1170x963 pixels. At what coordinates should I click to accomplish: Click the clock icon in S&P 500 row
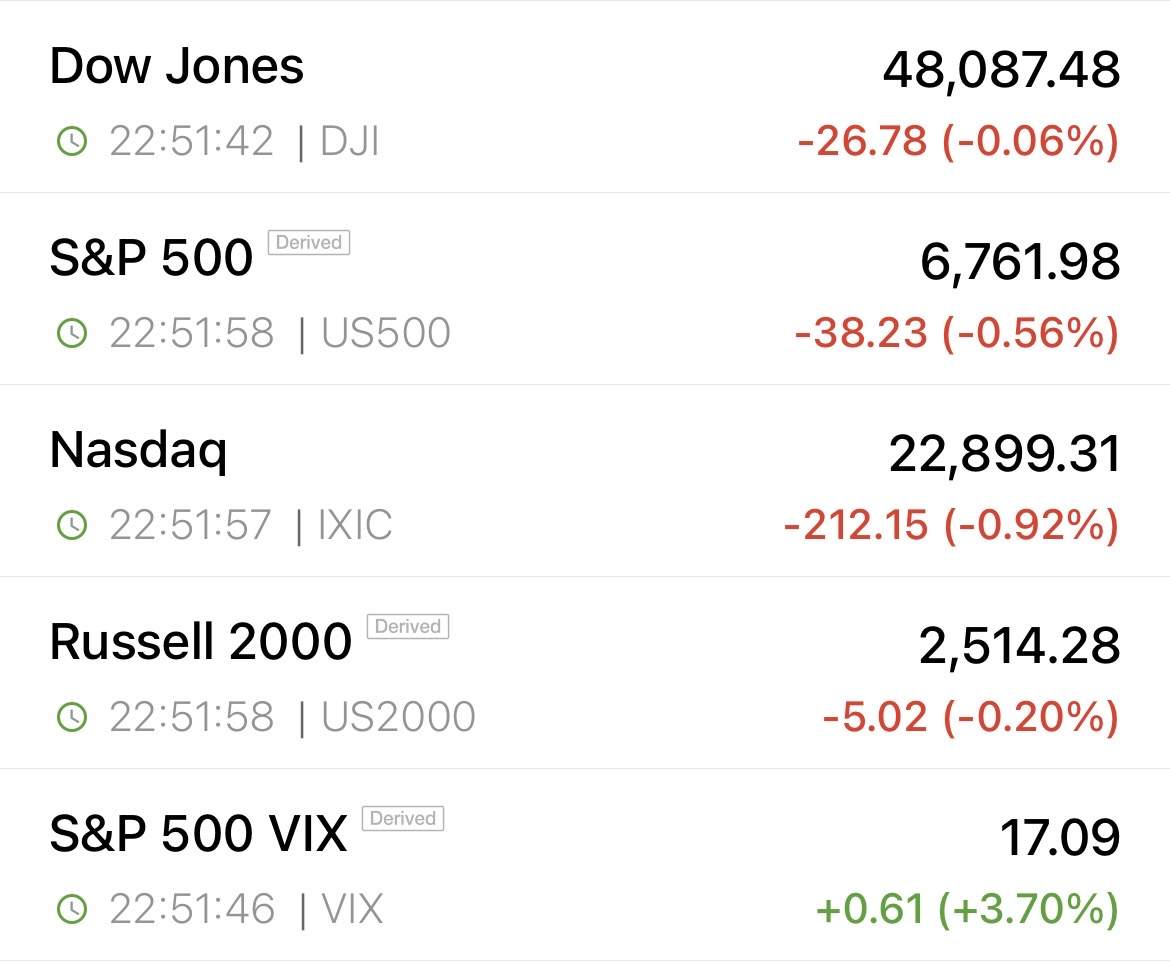[72, 334]
